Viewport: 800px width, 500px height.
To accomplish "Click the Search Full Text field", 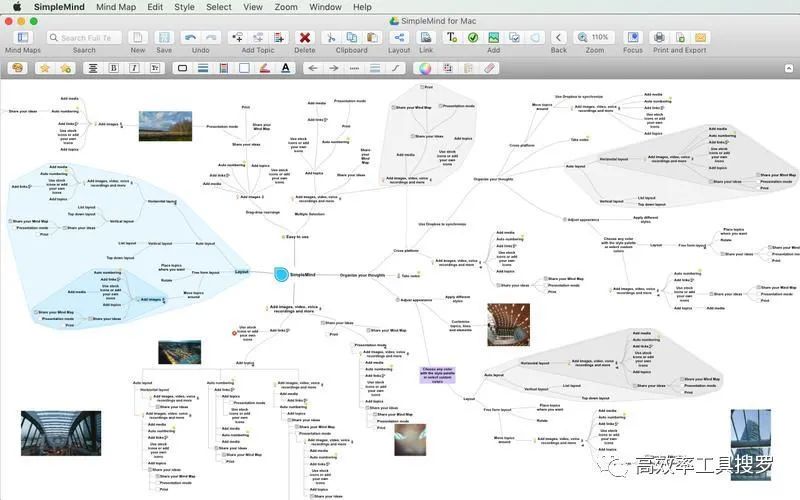I will pyautogui.click(x=87, y=37).
